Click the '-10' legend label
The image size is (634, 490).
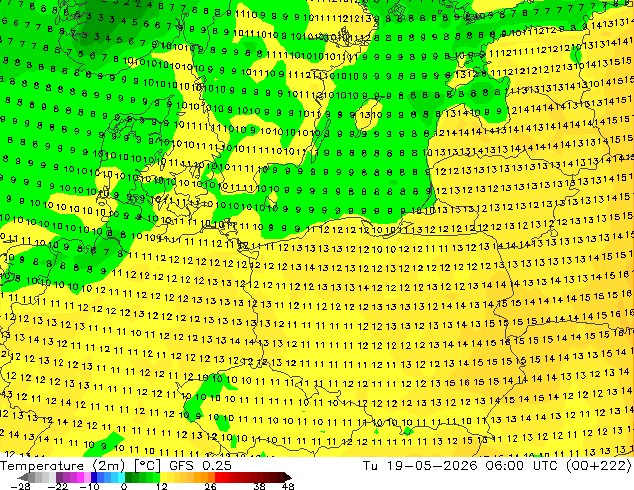[89, 486]
